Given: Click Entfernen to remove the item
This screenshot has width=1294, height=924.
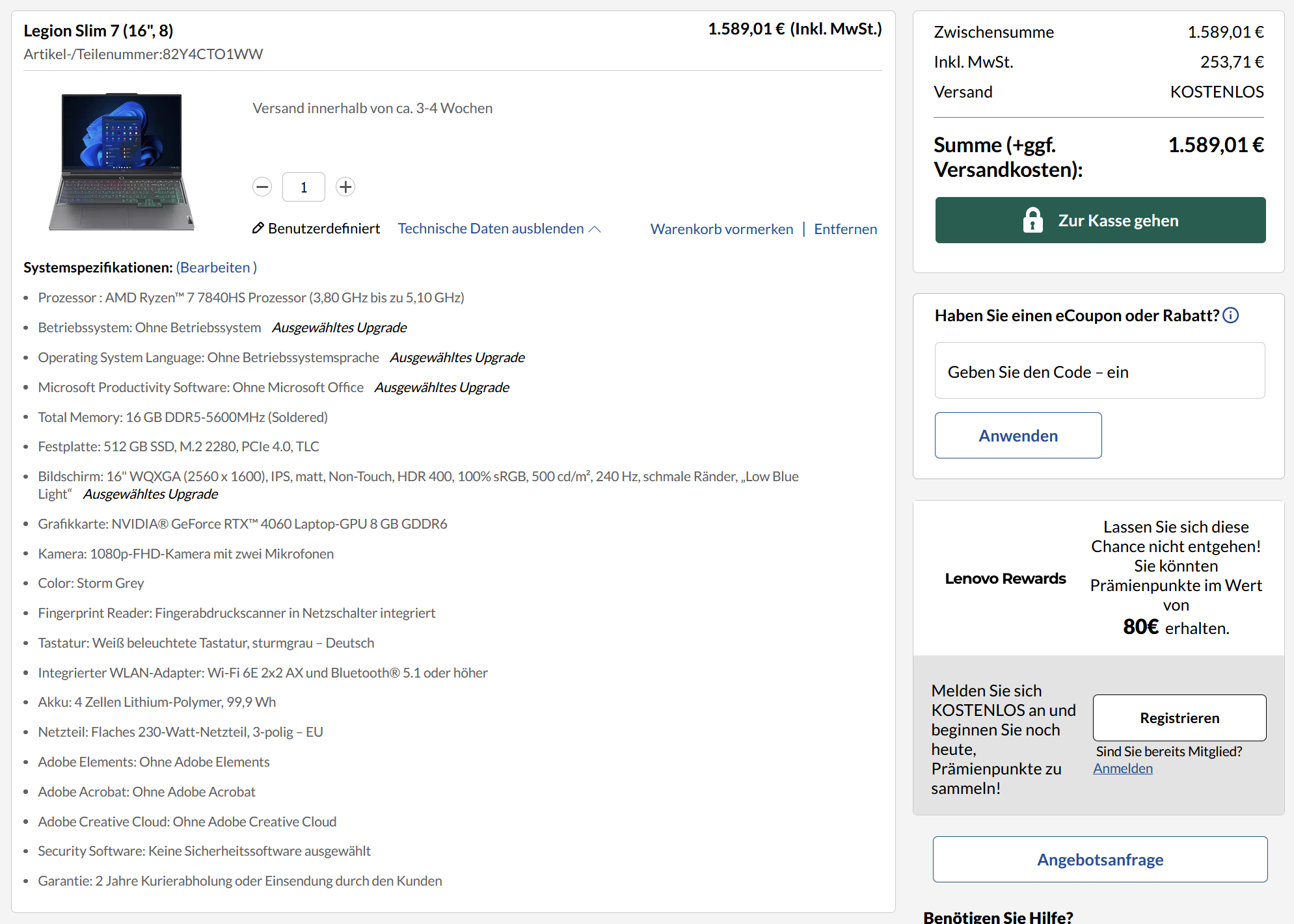Looking at the screenshot, I should (x=845, y=228).
